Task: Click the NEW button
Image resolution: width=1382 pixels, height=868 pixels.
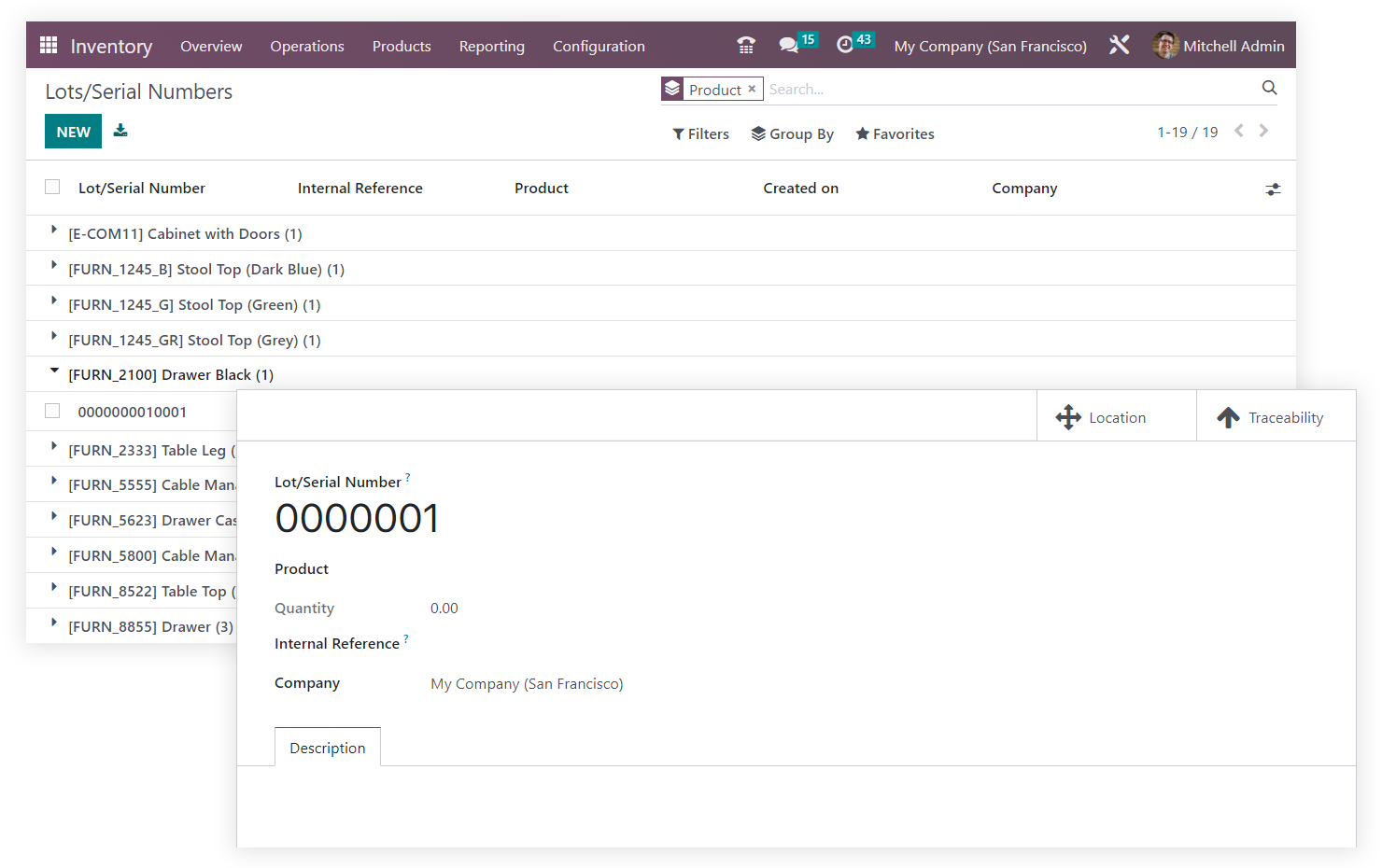Action: pos(73,131)
